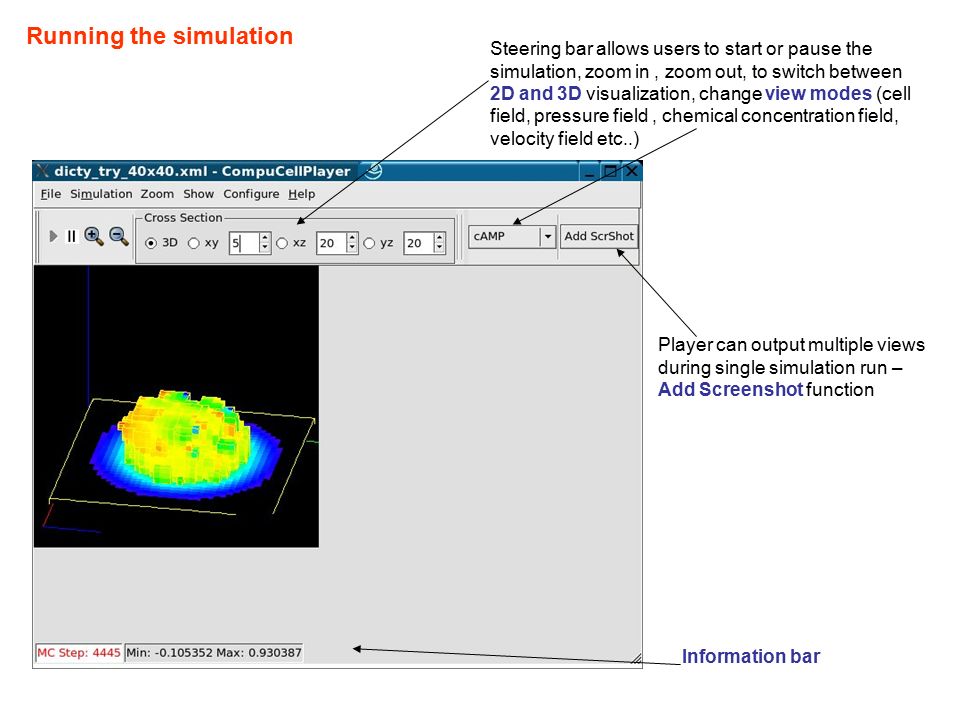Decrease the xy plane value with down arrow
Image resolution: width=960 pixels, height=720 pixels.
(264, 248)
